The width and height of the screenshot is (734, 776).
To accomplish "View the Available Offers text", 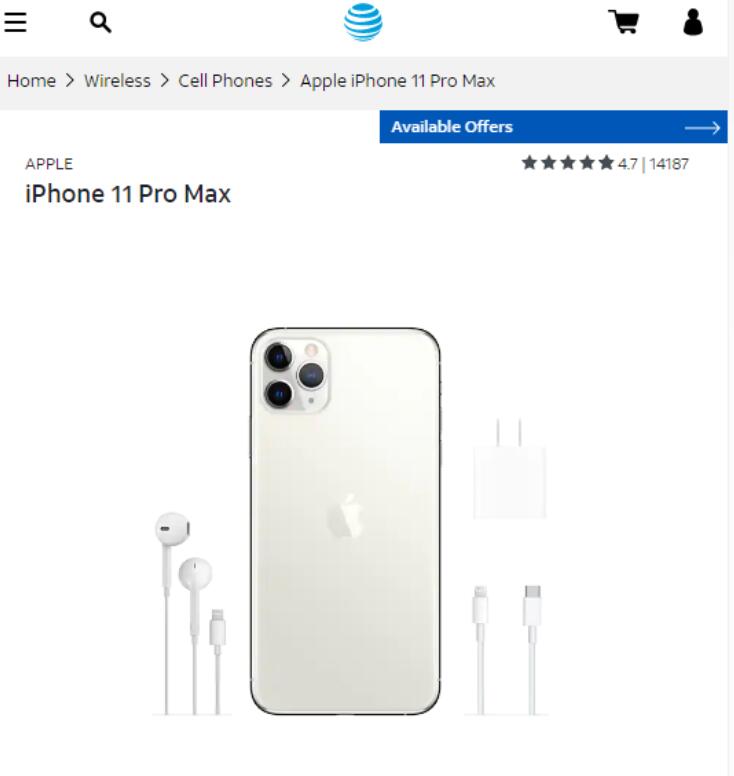I will pos(452,127).
